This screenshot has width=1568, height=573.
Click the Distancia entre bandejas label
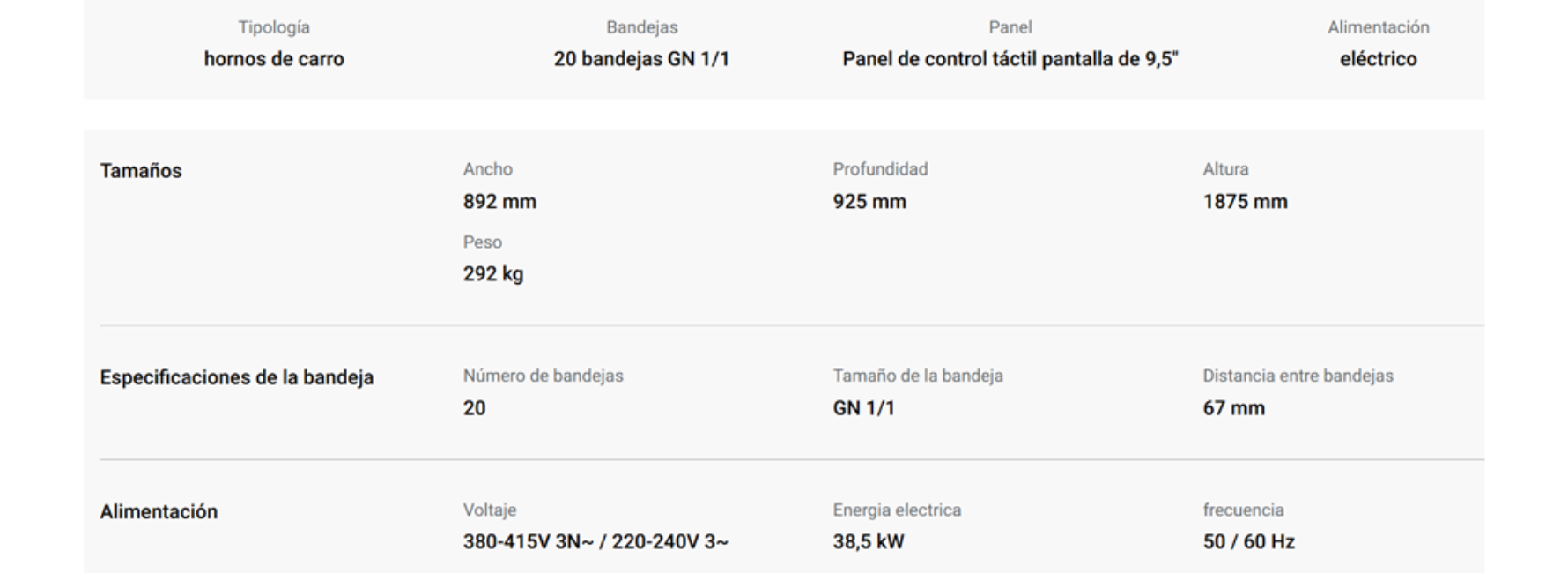pyautogui.click(x=1298, y=376)
